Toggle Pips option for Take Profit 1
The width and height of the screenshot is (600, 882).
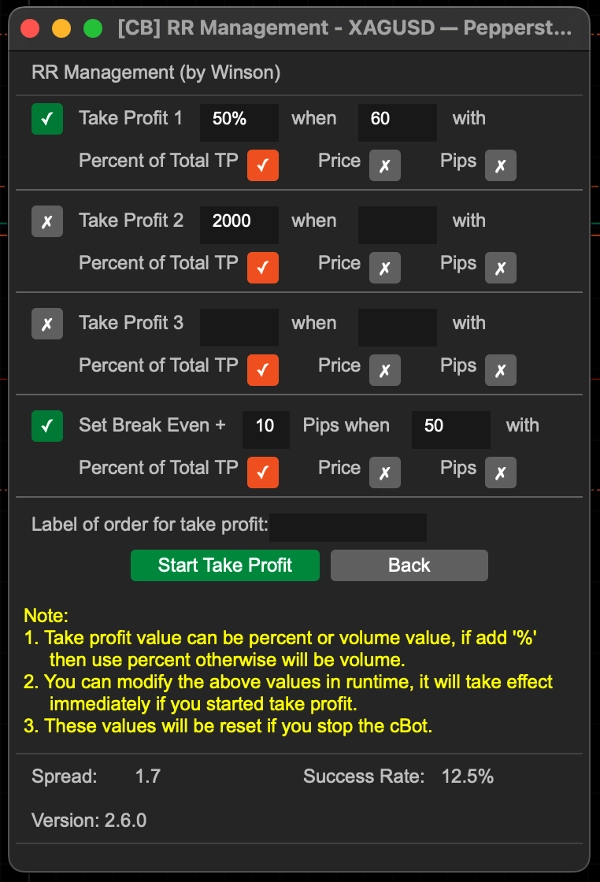coord(500,164)
